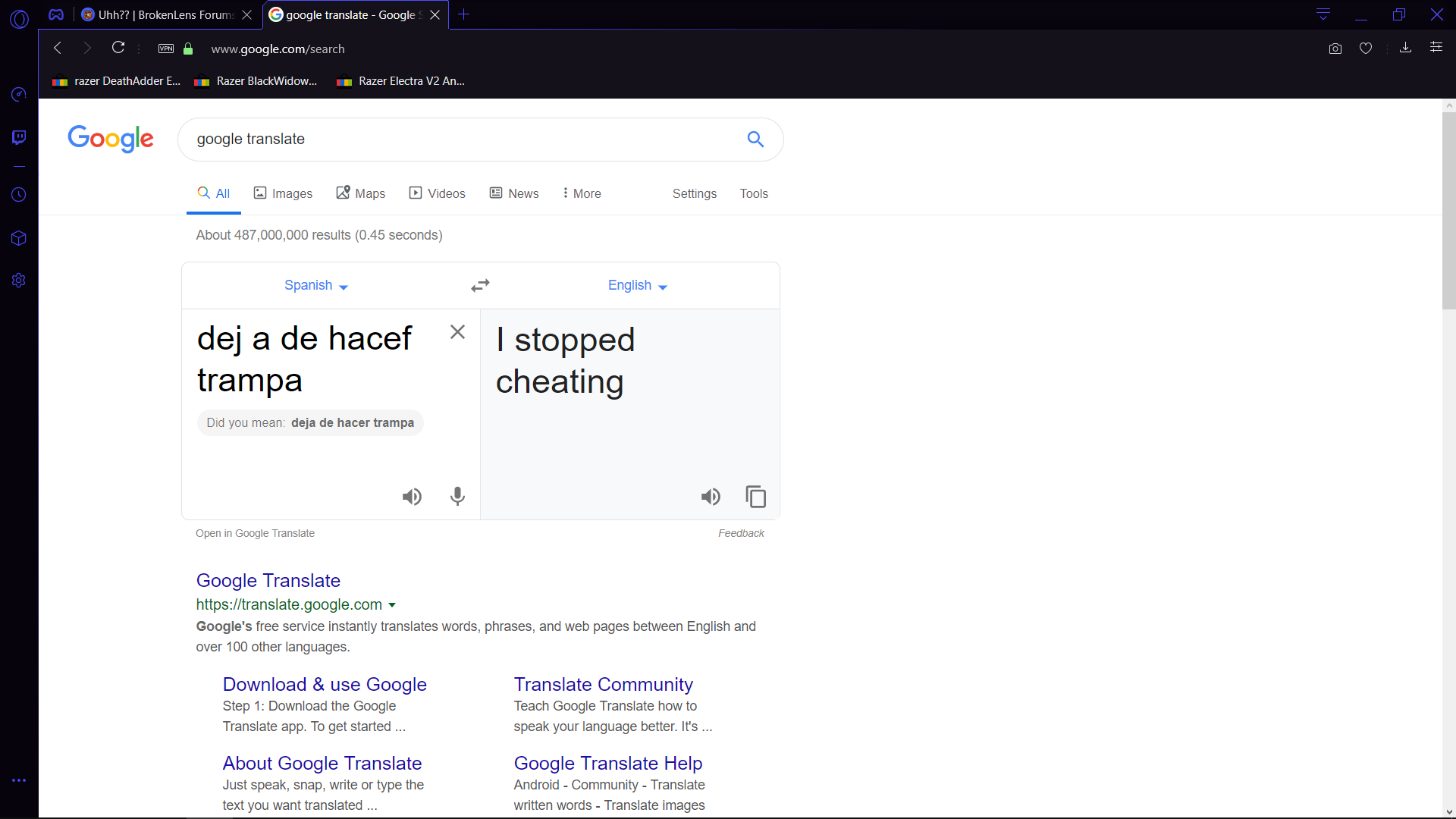Click Open in Google Translate link

tap(255, 533)
